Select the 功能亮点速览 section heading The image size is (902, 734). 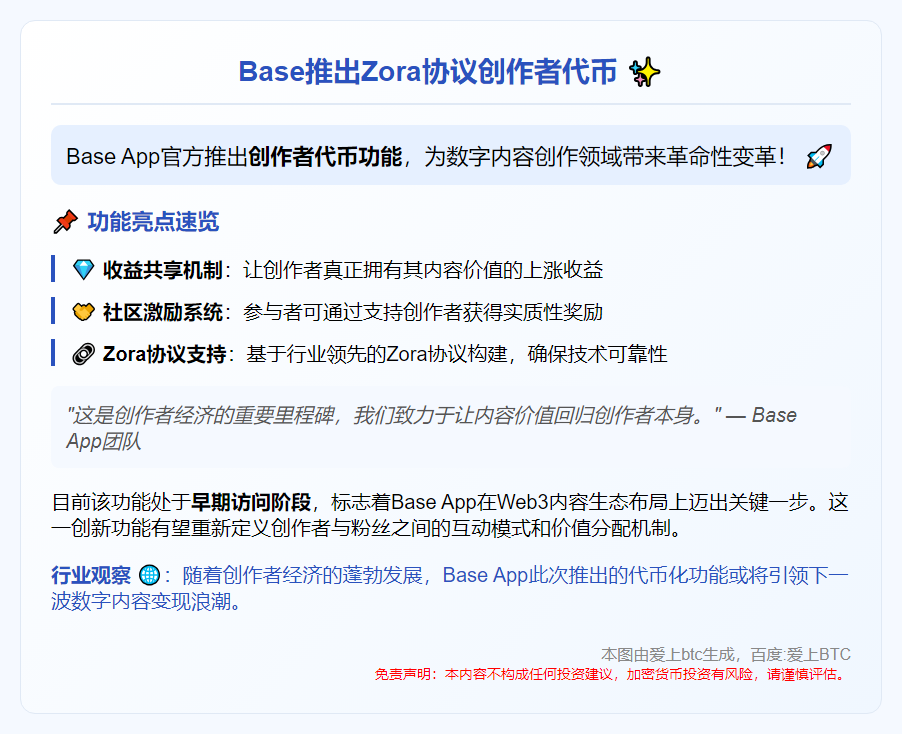pos(153,222)
